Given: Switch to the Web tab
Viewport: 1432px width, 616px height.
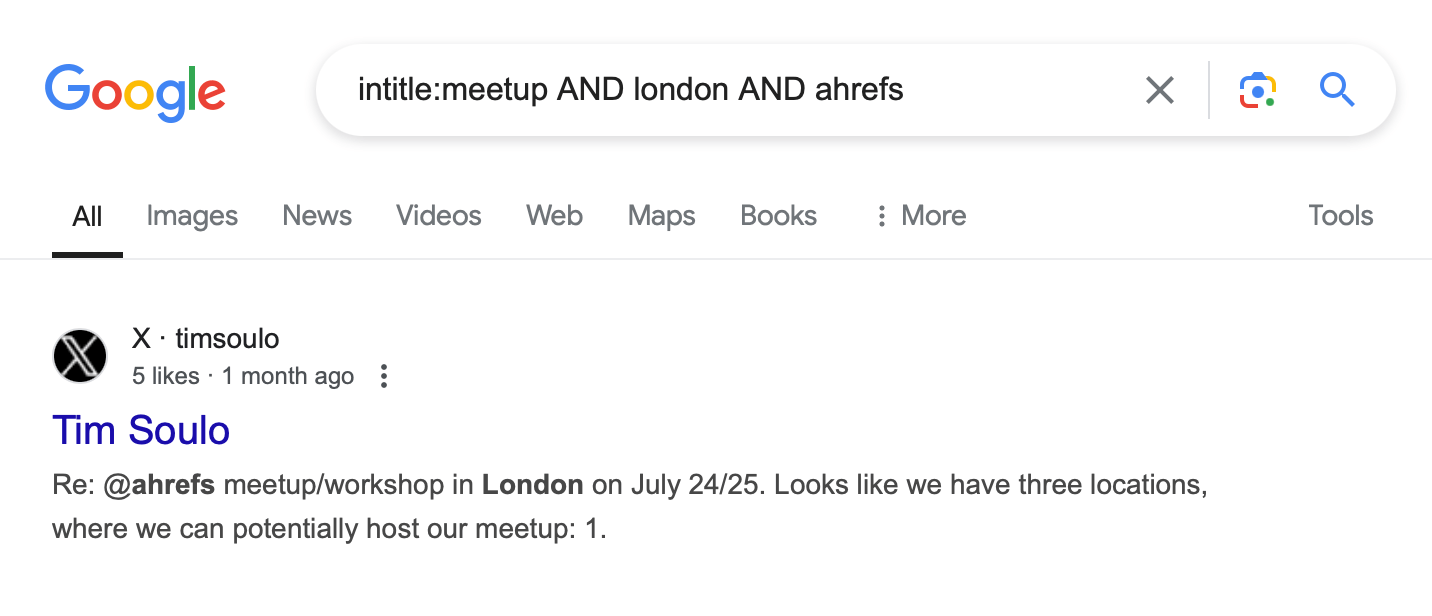Looking at the screenshot, I should [554, 215].
